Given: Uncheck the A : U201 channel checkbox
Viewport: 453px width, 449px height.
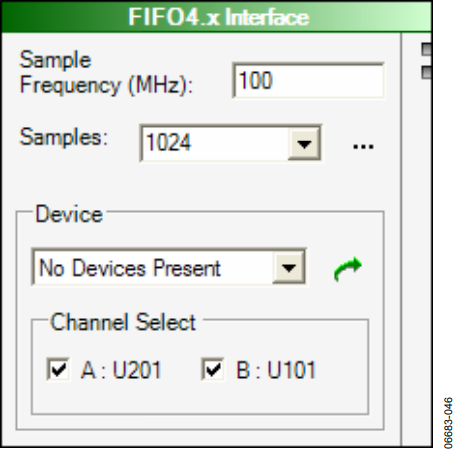Looking at the screenshot, I should point(58,369).
